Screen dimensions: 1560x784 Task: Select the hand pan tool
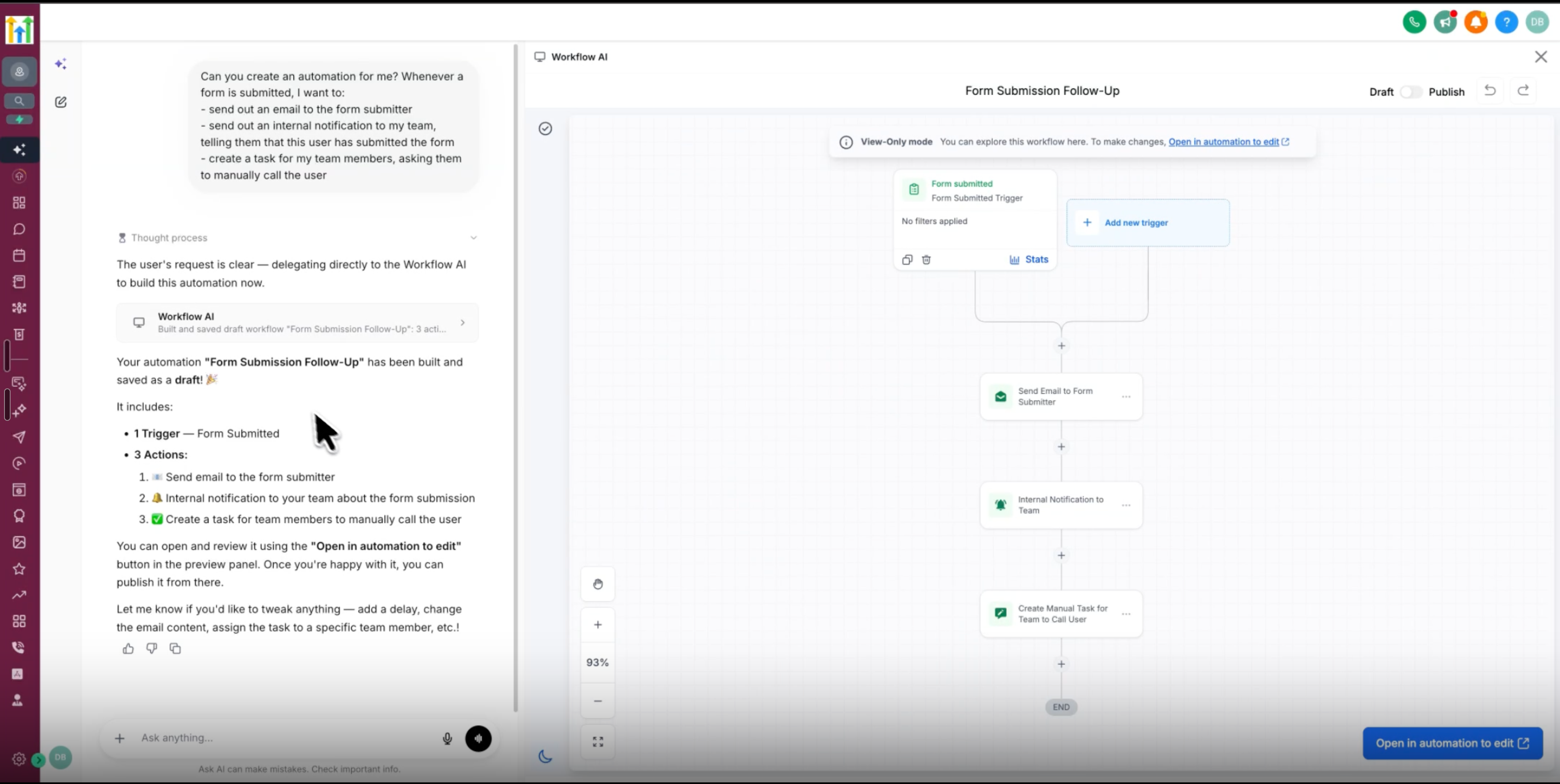[x=598, y=584]
